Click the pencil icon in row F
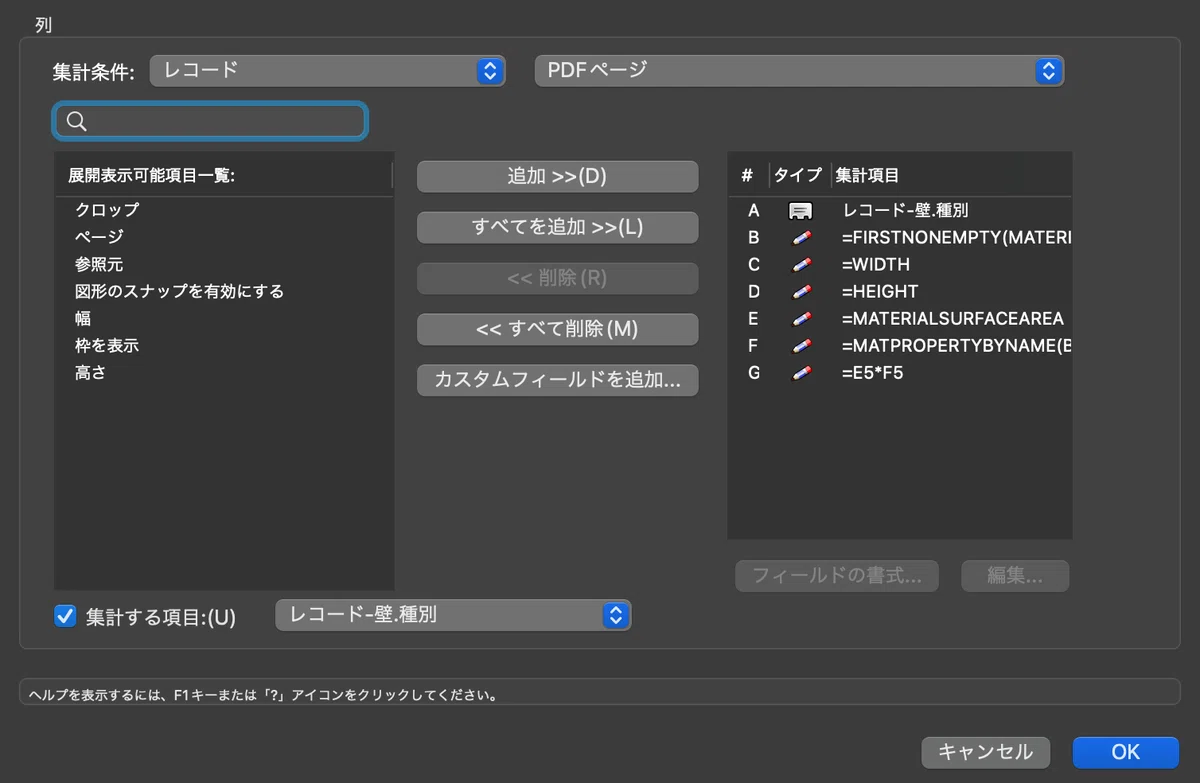1200x783 pixels. click(x=800, y=346)
